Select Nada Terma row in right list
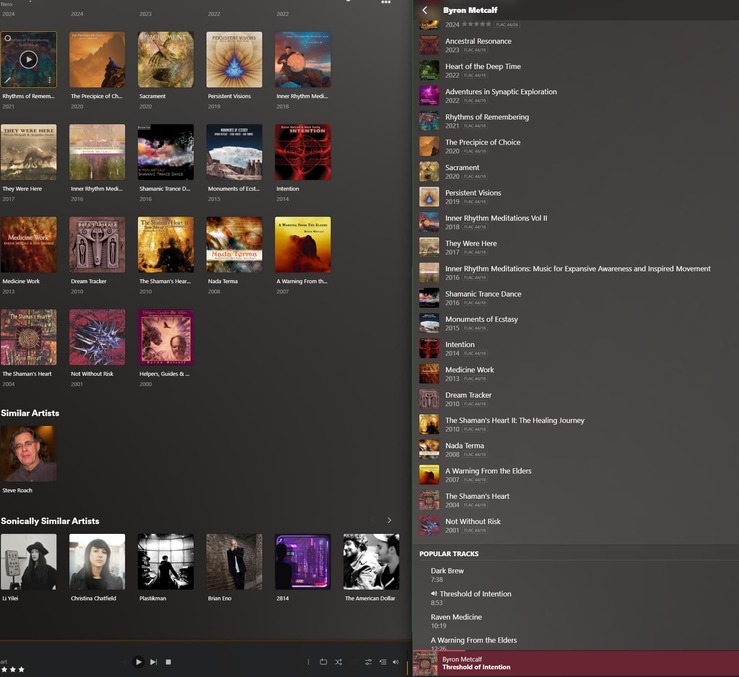 coord(576,450)
